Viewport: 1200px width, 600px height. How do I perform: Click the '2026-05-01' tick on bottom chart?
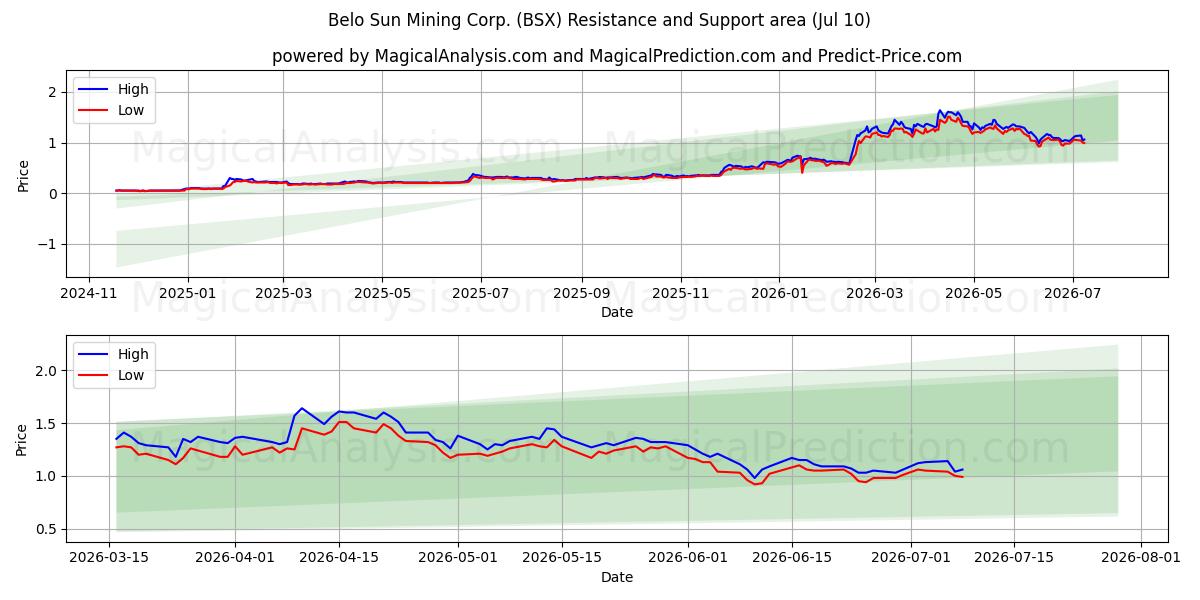tap(457, 558)
